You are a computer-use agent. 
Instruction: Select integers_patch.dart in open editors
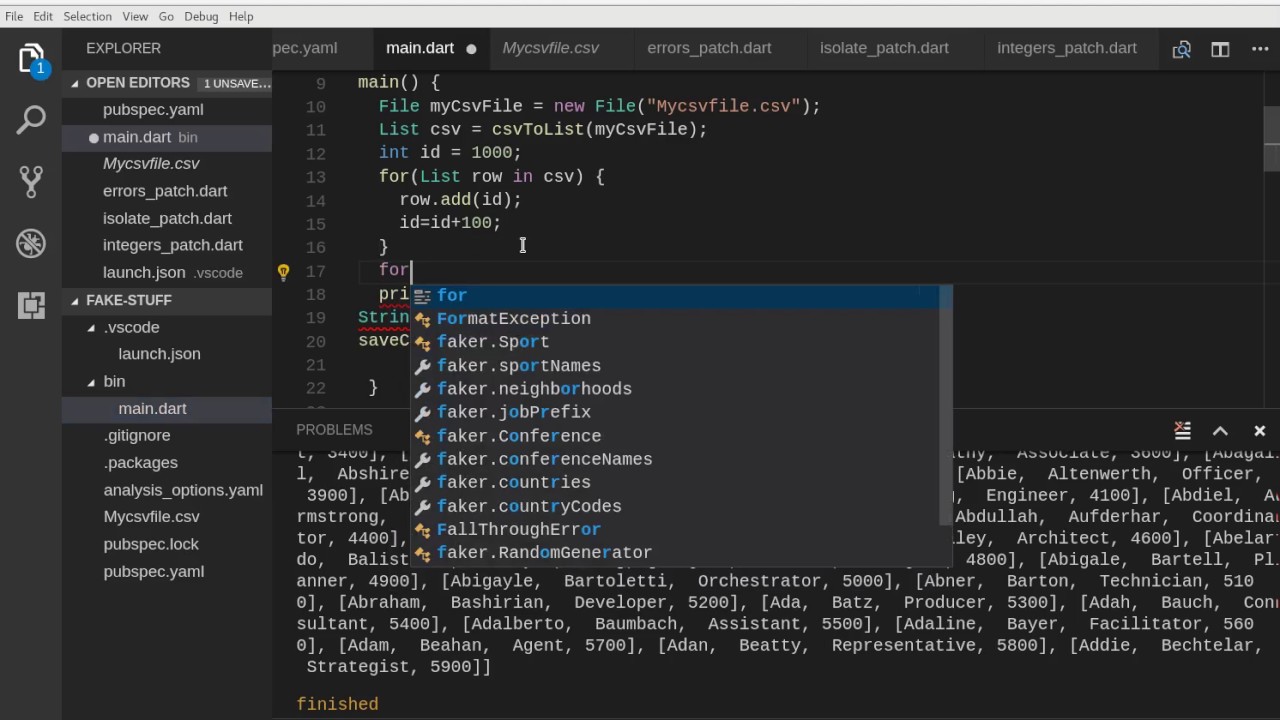click(x=167, y=245)
